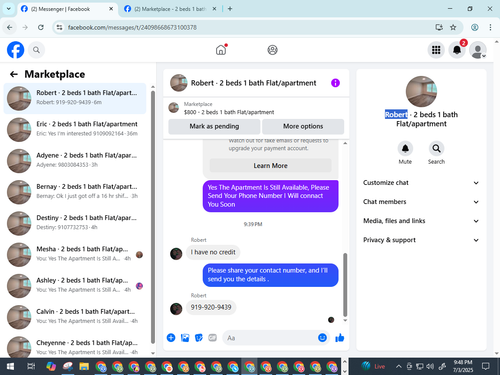Show hidden system tray icons chevron
The height and width of the screenshot is (375, 500).
tap(398, 367)
